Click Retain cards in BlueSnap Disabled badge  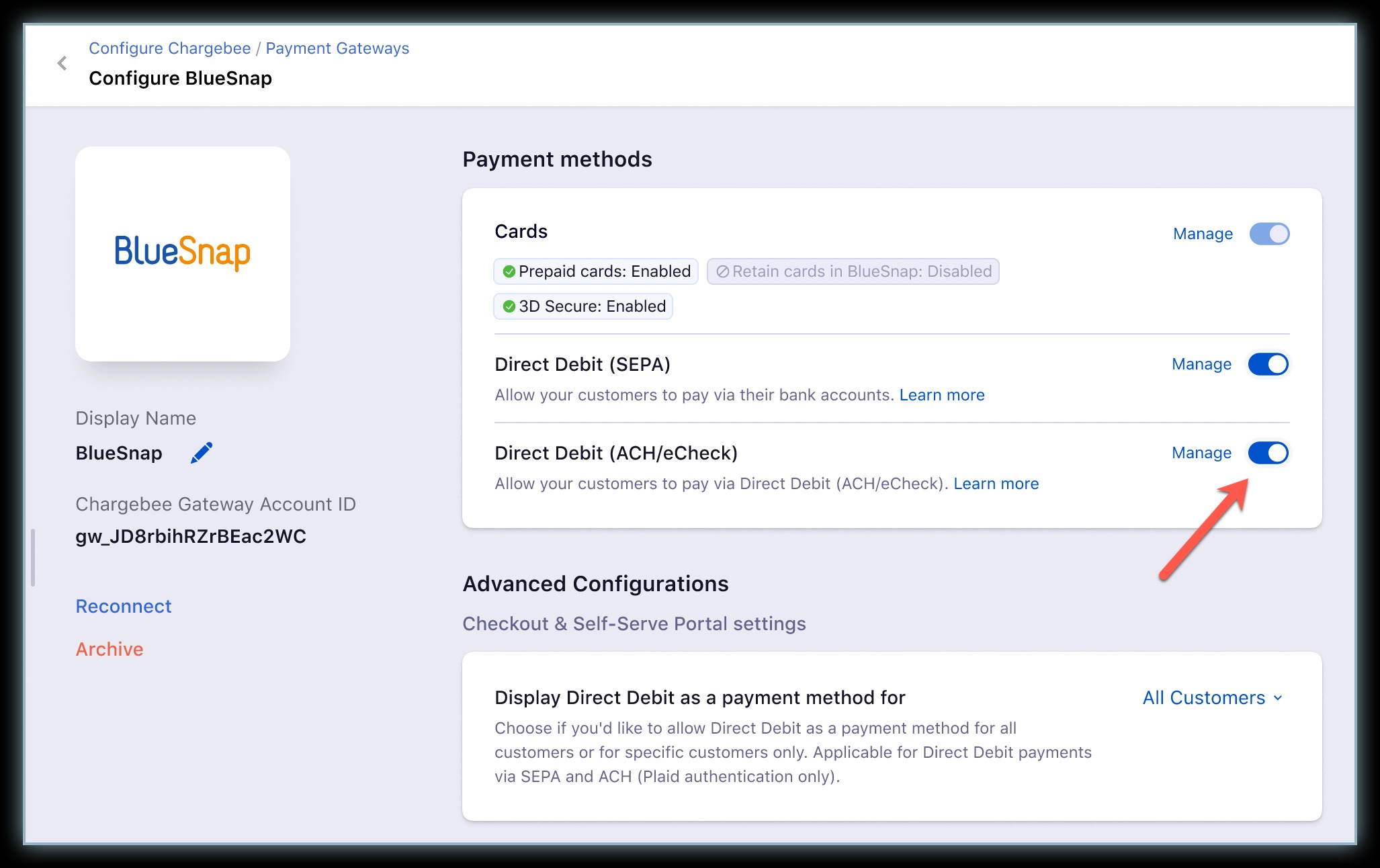click(x=853, y=271)
